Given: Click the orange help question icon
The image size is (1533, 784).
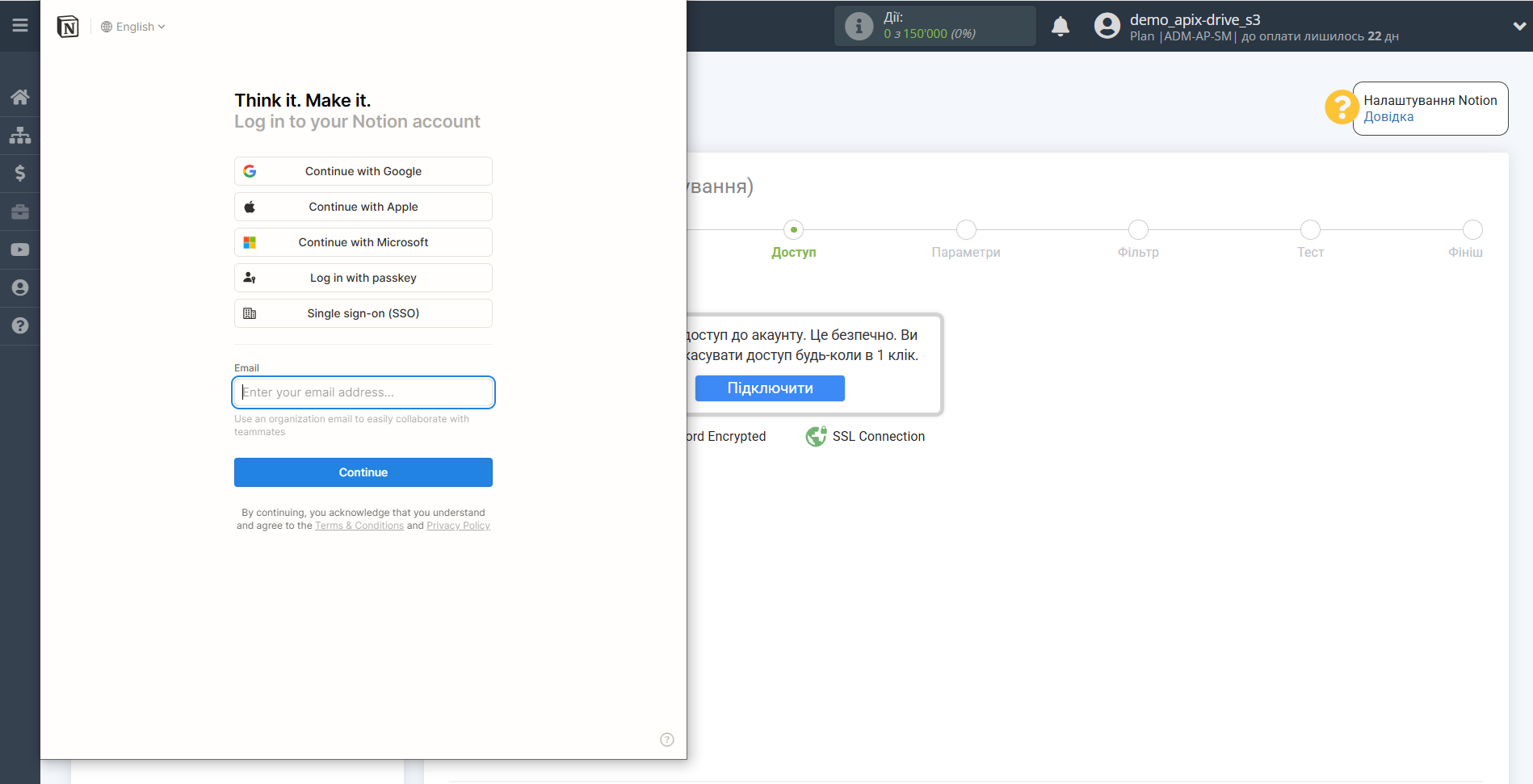Looking at the screenshot, I should 1342,107.
